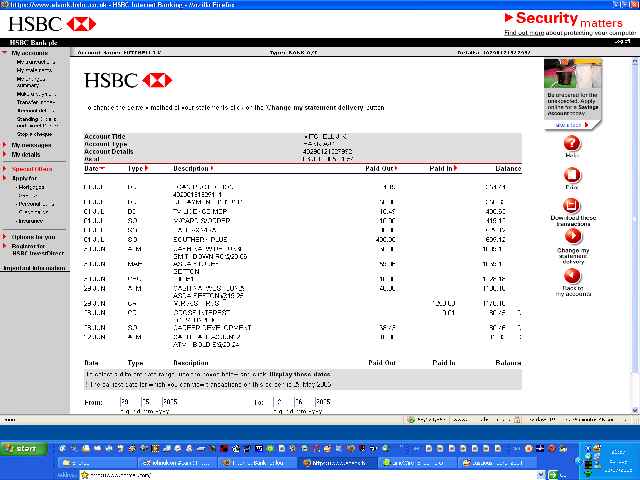This screenshot has width=640, height=480.
Task: Click the page vertical scrollbar down arrow
Action: [635, 410]
